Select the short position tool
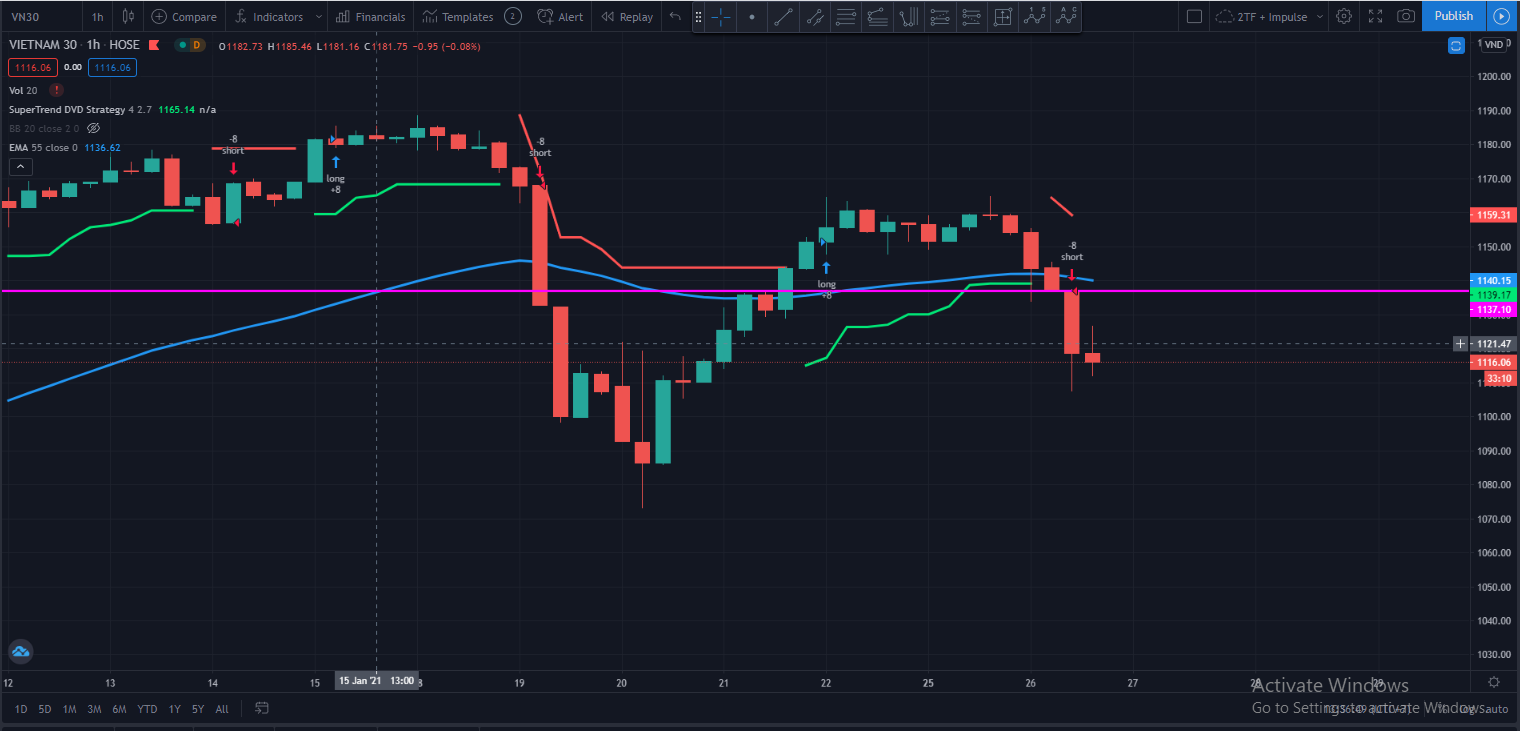The height and width of the screenshot is (731, 1520). [970, 16]
